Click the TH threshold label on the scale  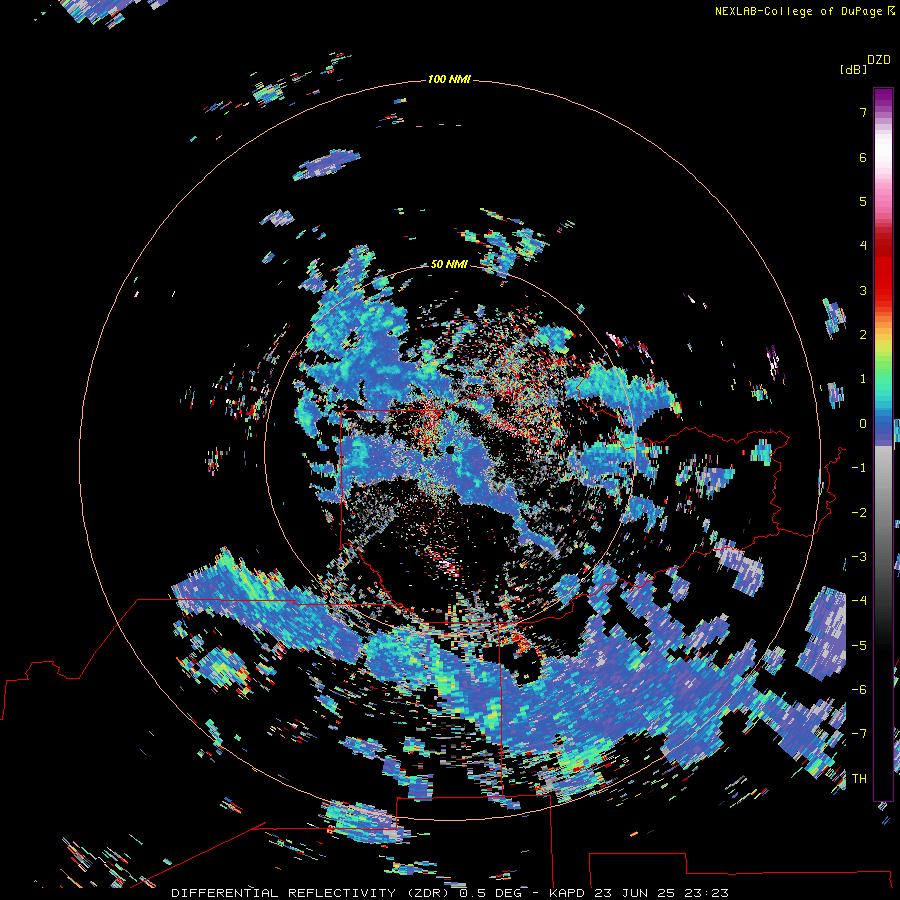(859, 779)
